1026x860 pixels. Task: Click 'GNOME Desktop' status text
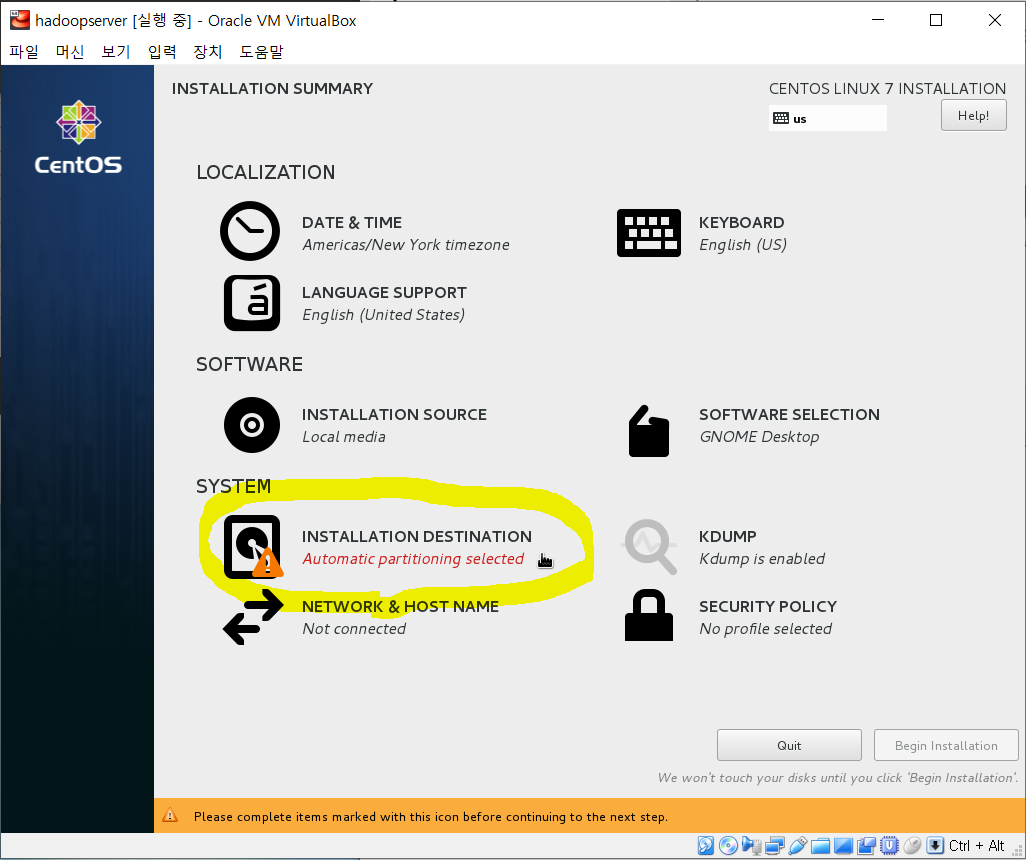pos(759,437)
